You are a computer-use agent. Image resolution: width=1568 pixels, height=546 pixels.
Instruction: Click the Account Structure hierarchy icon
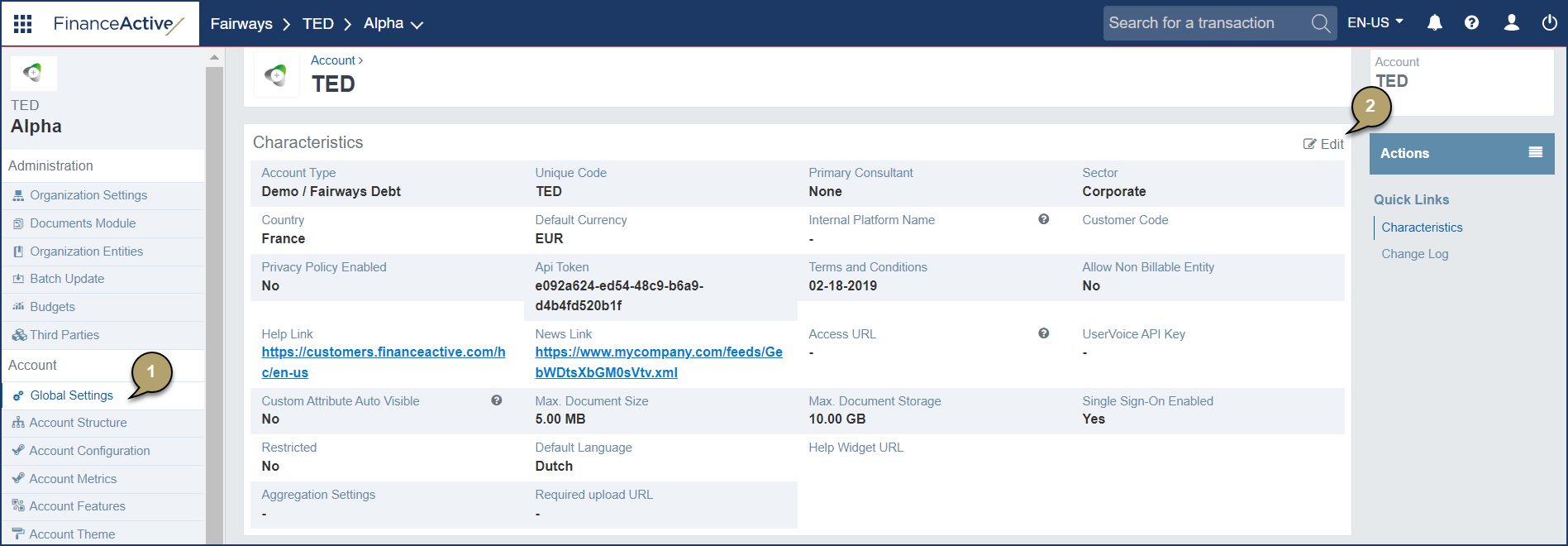point(18,423)
